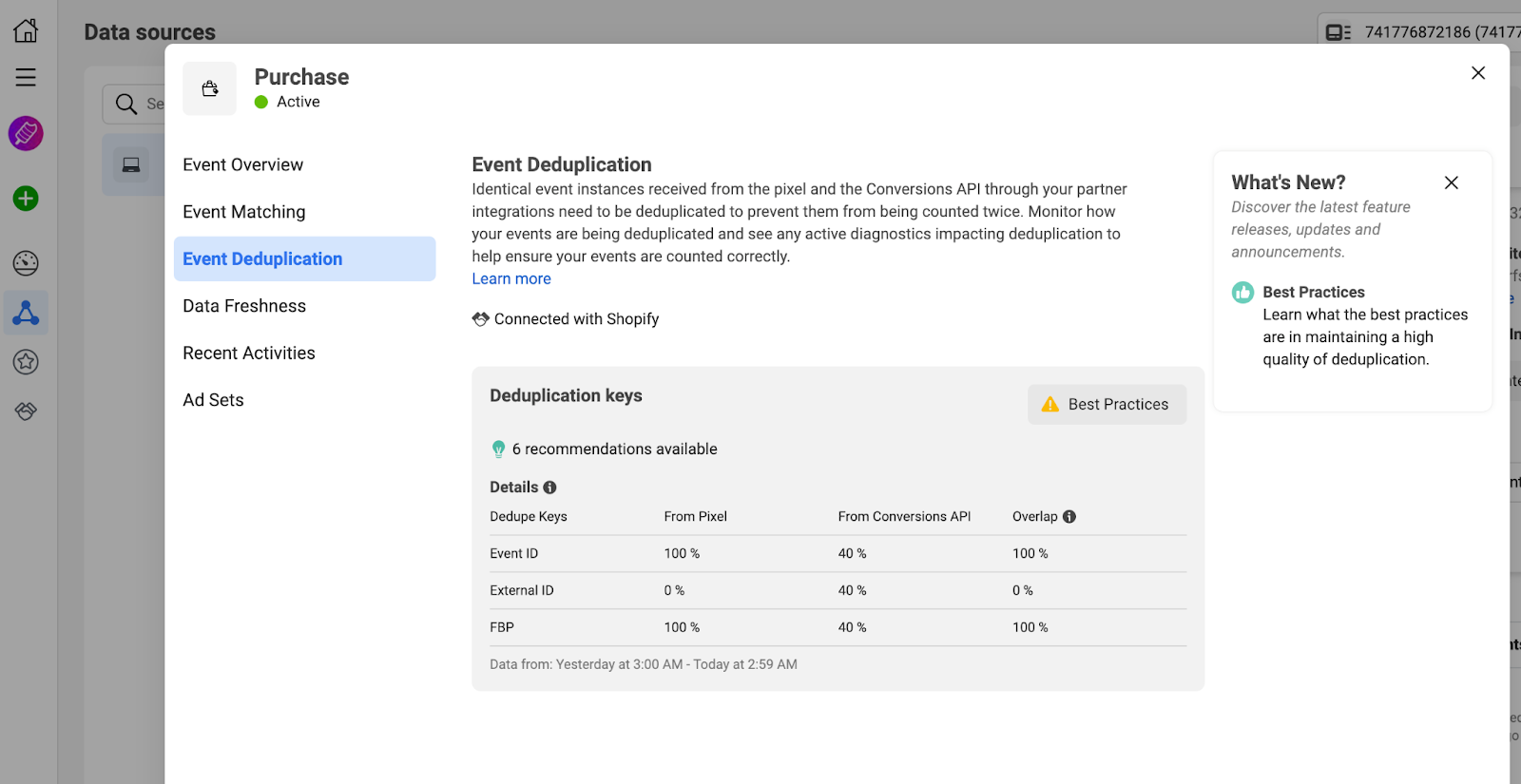Click the Data sources page heading

(149, 32)
